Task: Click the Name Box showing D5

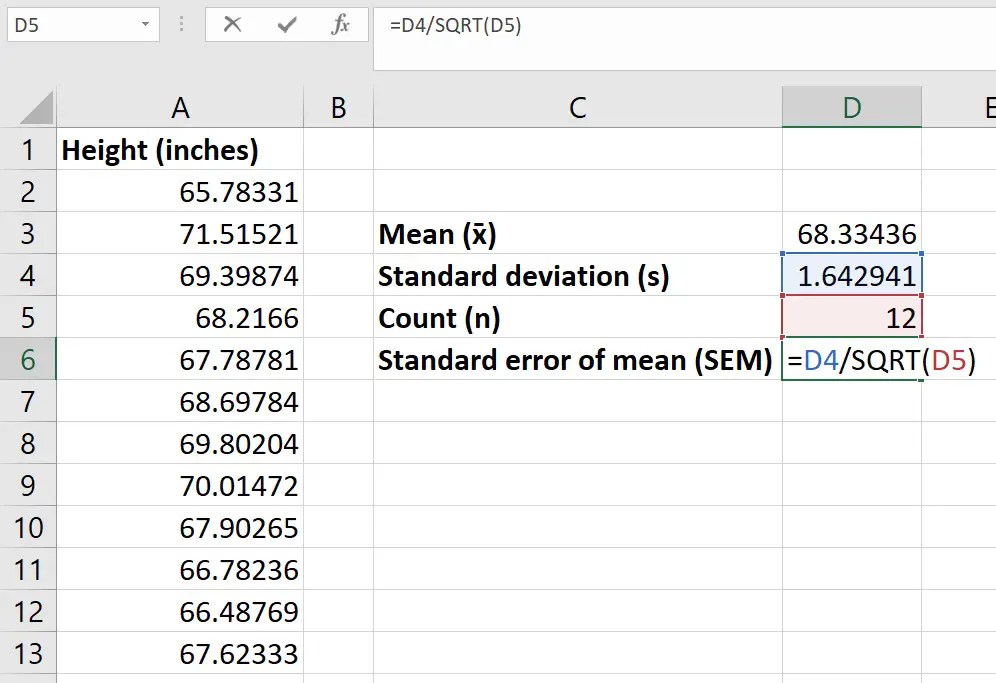Action: [x=83, y=25]
